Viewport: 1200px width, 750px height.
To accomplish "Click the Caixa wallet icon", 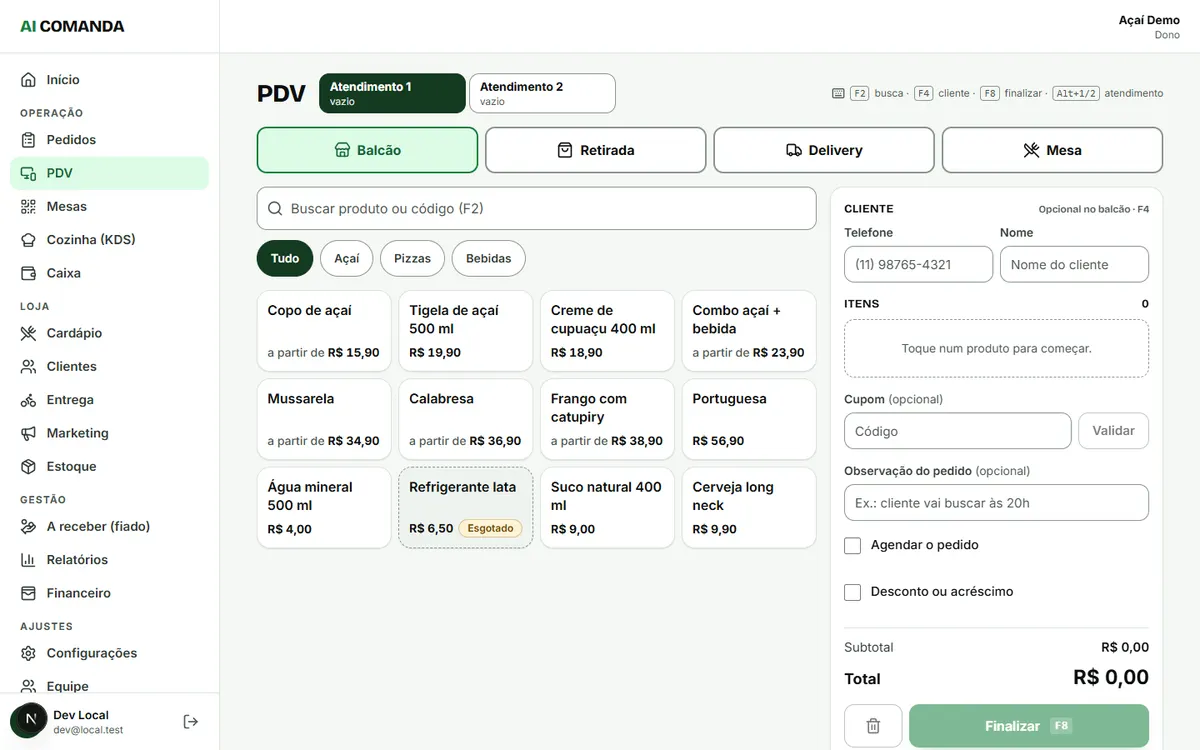I will point(28,273).
